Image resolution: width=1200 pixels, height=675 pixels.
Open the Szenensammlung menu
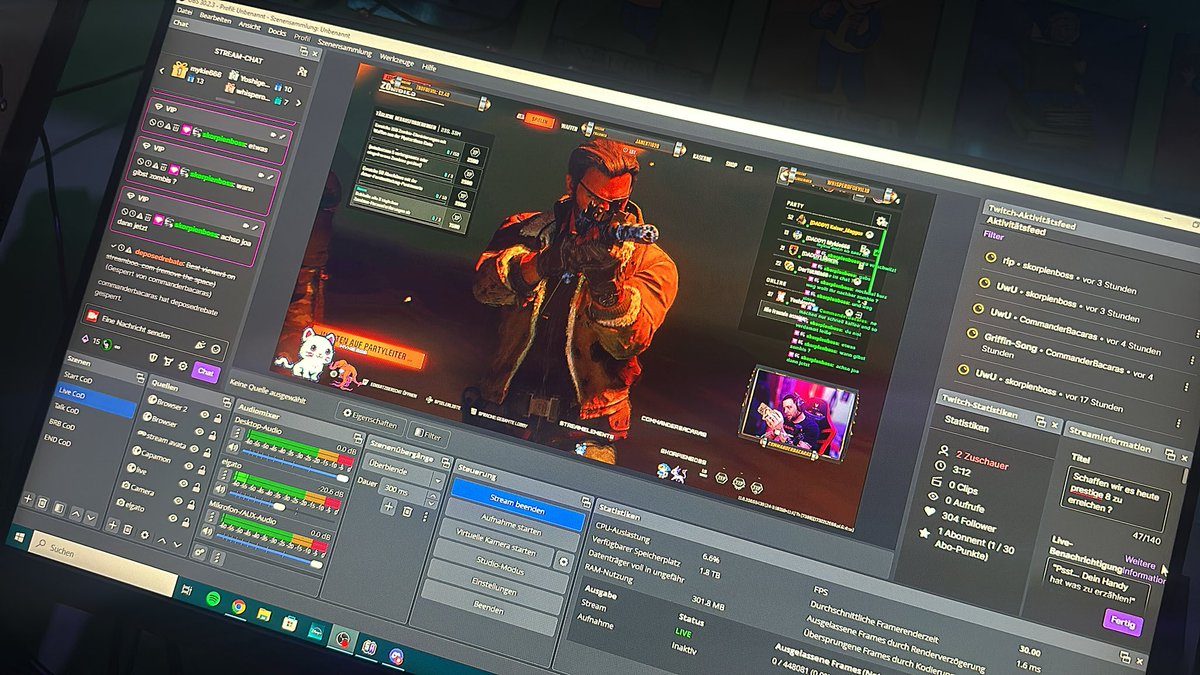pos(345,48)
